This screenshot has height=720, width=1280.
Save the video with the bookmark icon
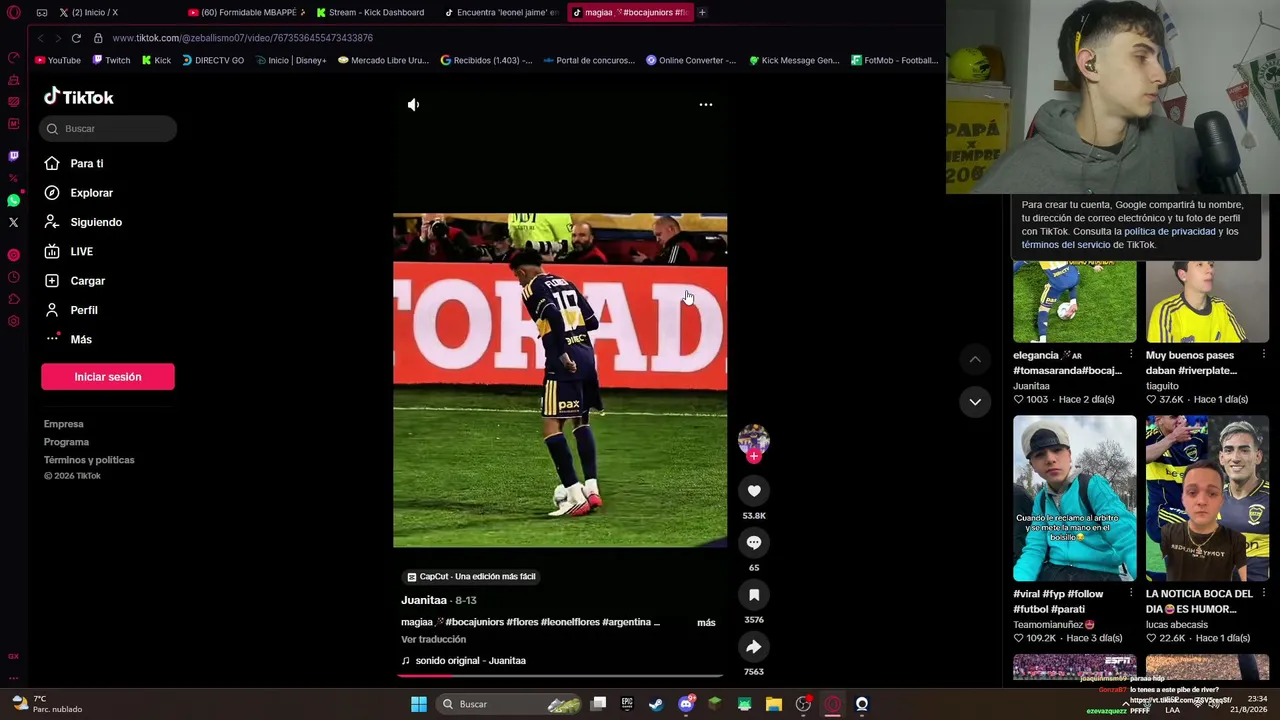[x=754, y=595]
